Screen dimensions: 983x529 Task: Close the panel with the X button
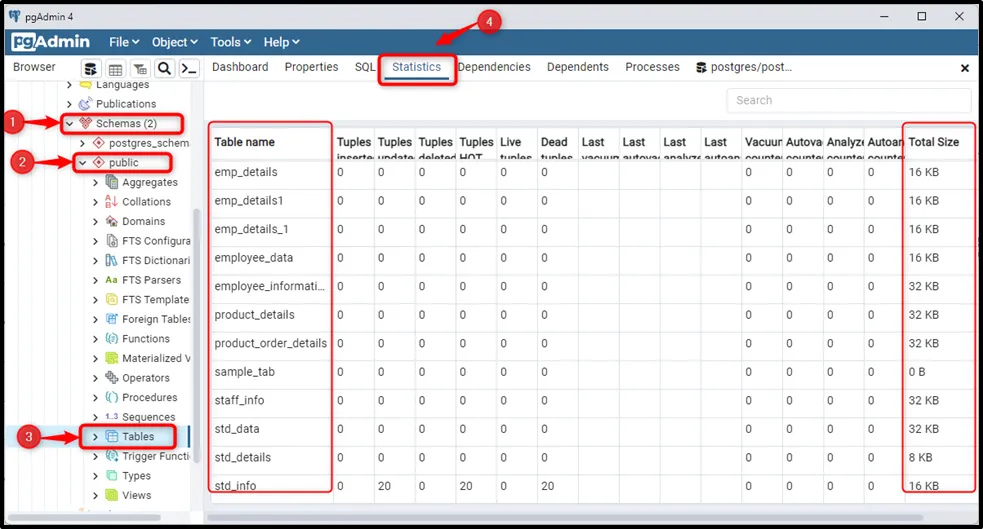pos(964,68)
